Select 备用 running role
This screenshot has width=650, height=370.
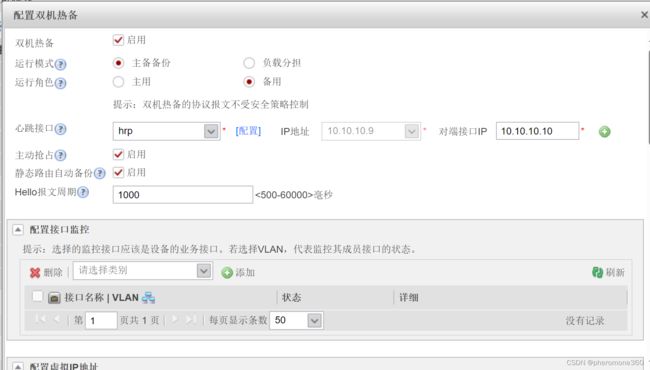pyautogui.click(x=249, y=82)
